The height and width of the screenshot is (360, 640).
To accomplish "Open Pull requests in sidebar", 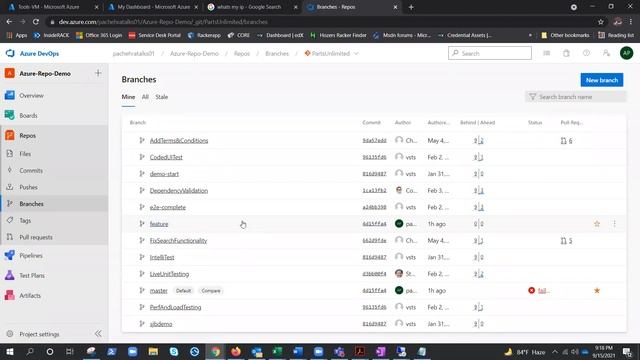I will [36, 237].
